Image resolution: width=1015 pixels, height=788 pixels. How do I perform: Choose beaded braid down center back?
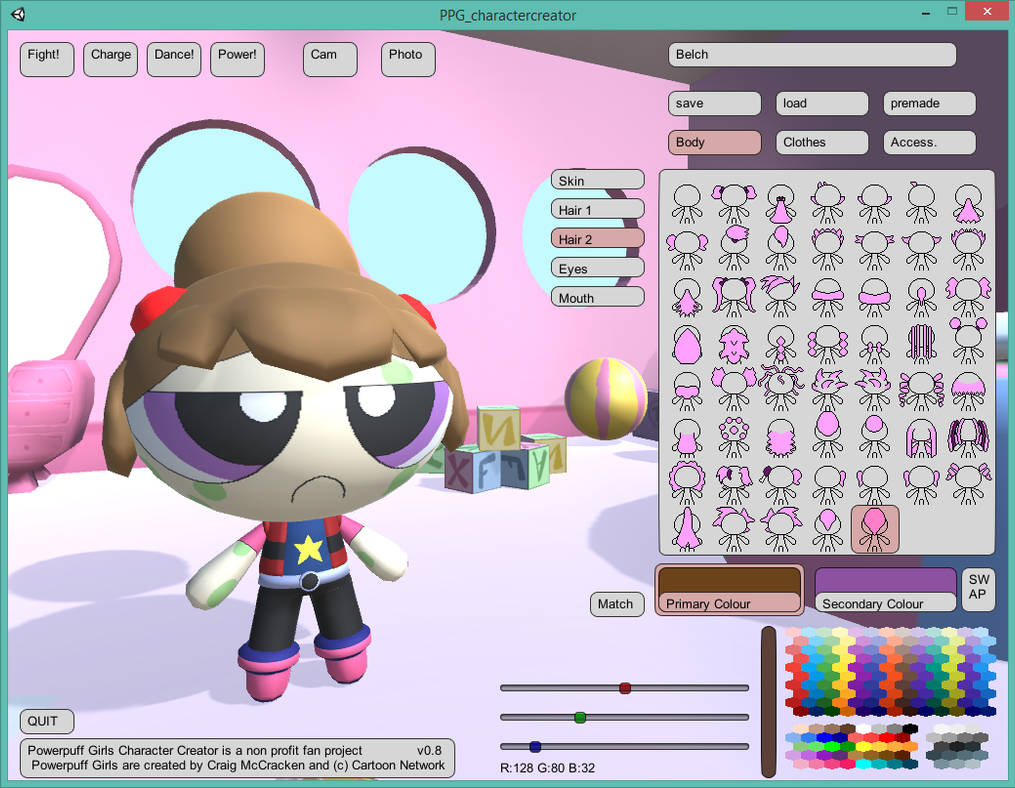(781, 344)
